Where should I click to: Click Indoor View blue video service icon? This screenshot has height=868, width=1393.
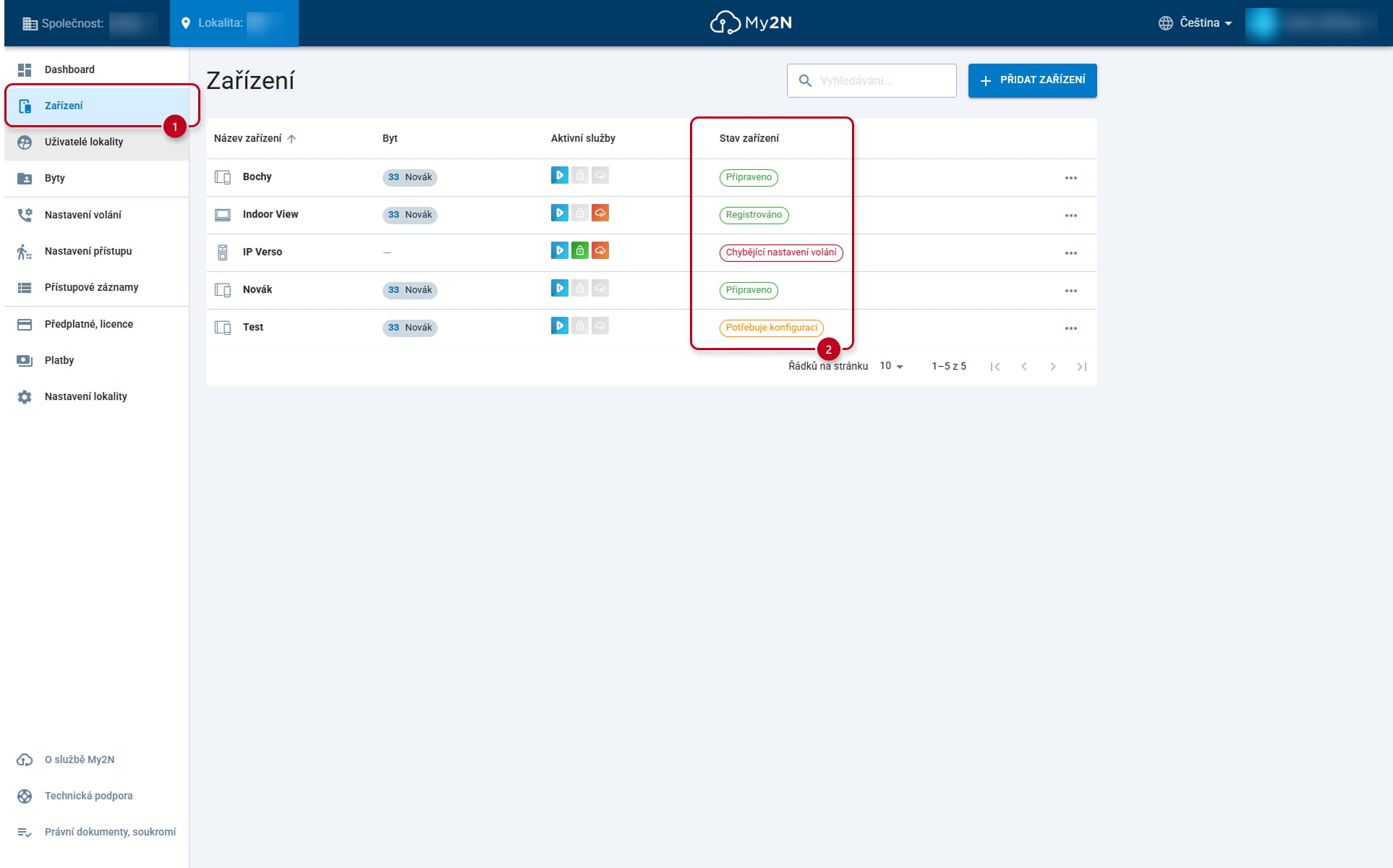559,213
